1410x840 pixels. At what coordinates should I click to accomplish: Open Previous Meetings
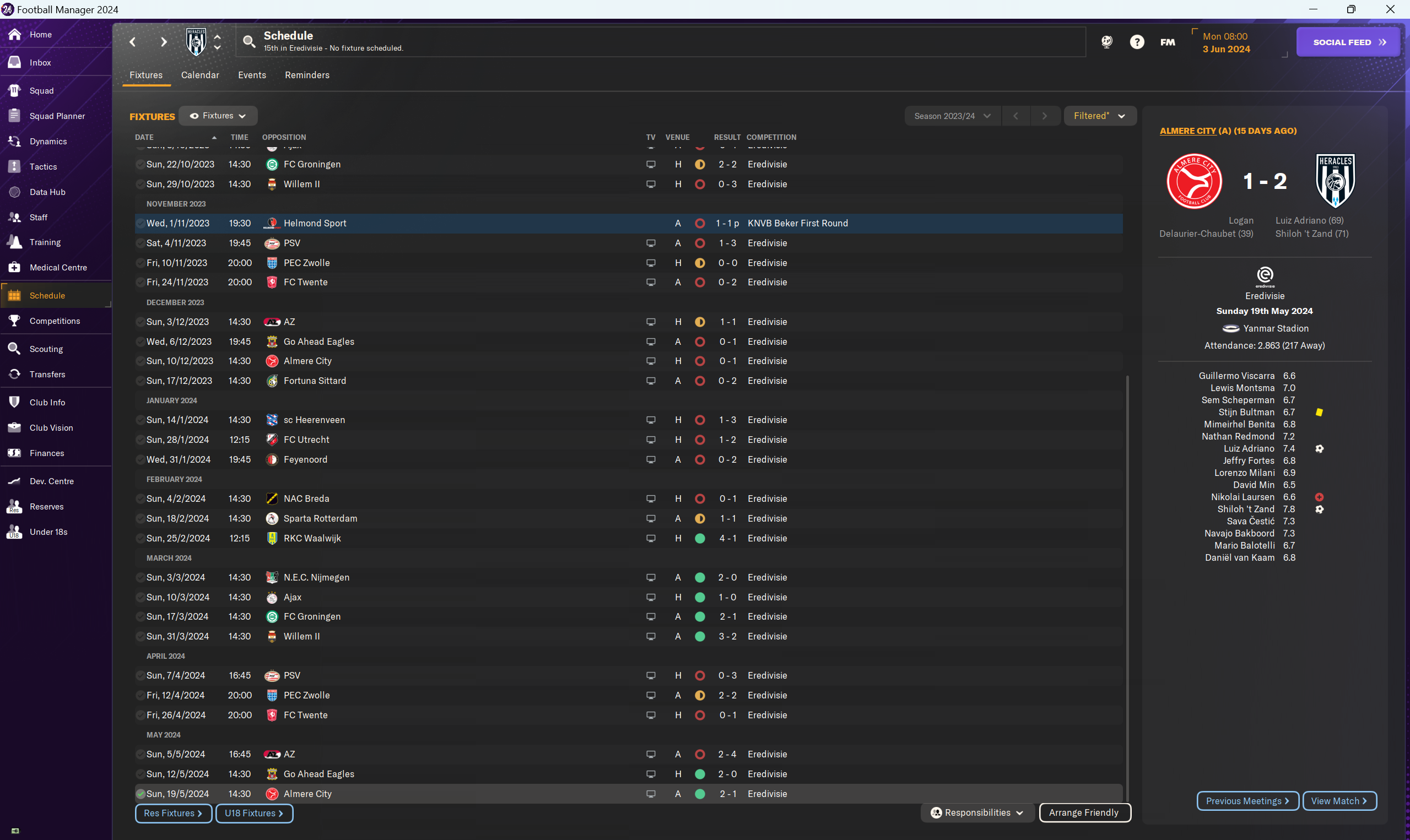click(x=1247, y=800)
